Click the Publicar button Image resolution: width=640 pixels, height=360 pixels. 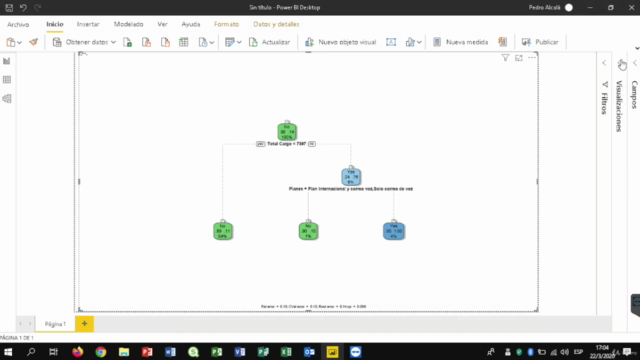click(x=540, y=42)
